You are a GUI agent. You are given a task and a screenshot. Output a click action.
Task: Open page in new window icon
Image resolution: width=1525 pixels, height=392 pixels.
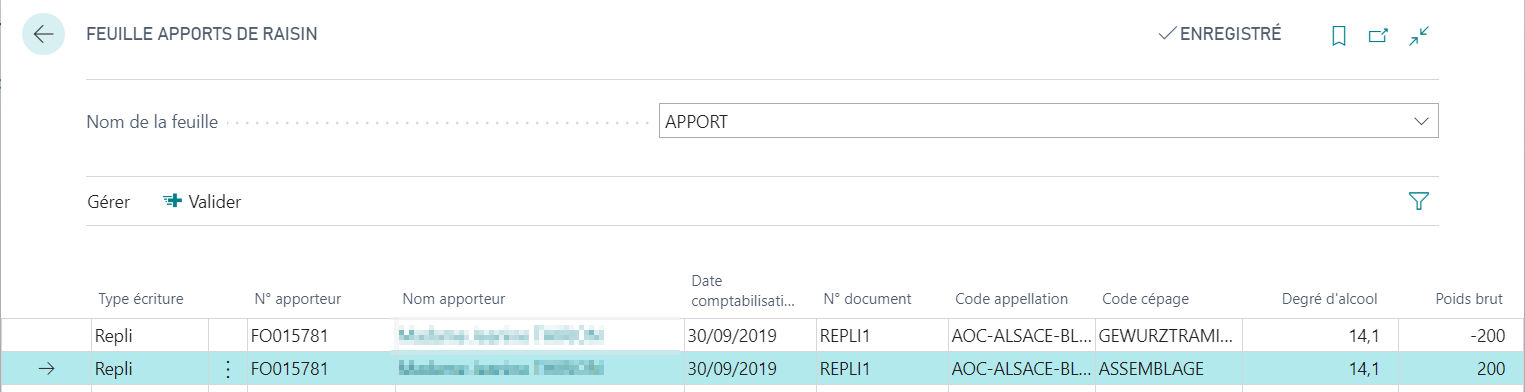pos(1378,36)
